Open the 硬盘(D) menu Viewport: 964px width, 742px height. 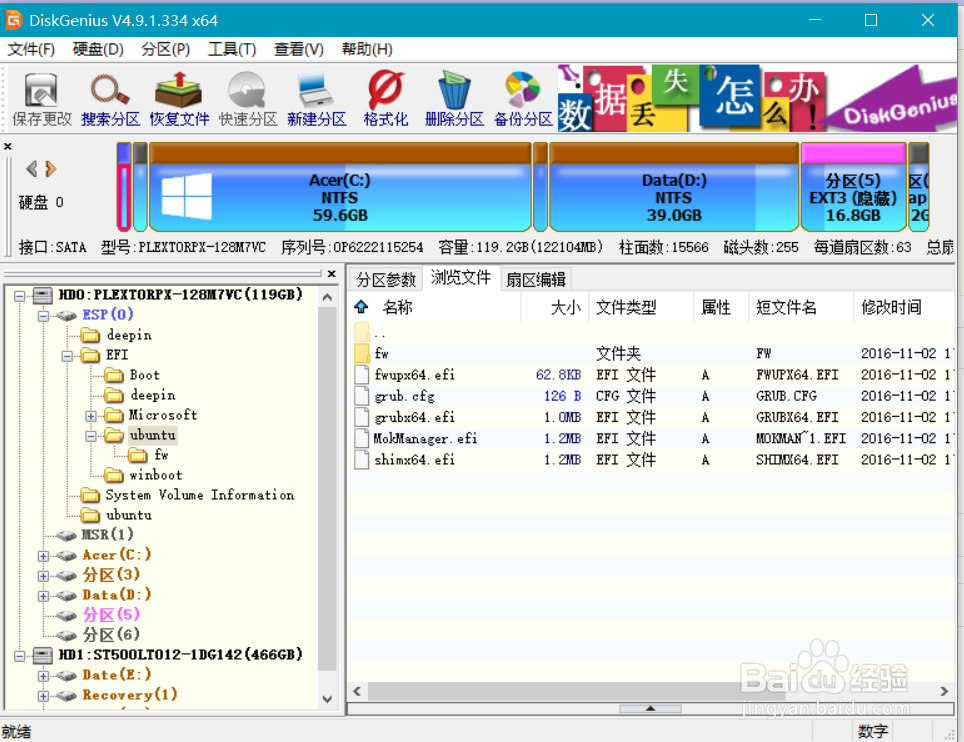click(x=98, y=49)
